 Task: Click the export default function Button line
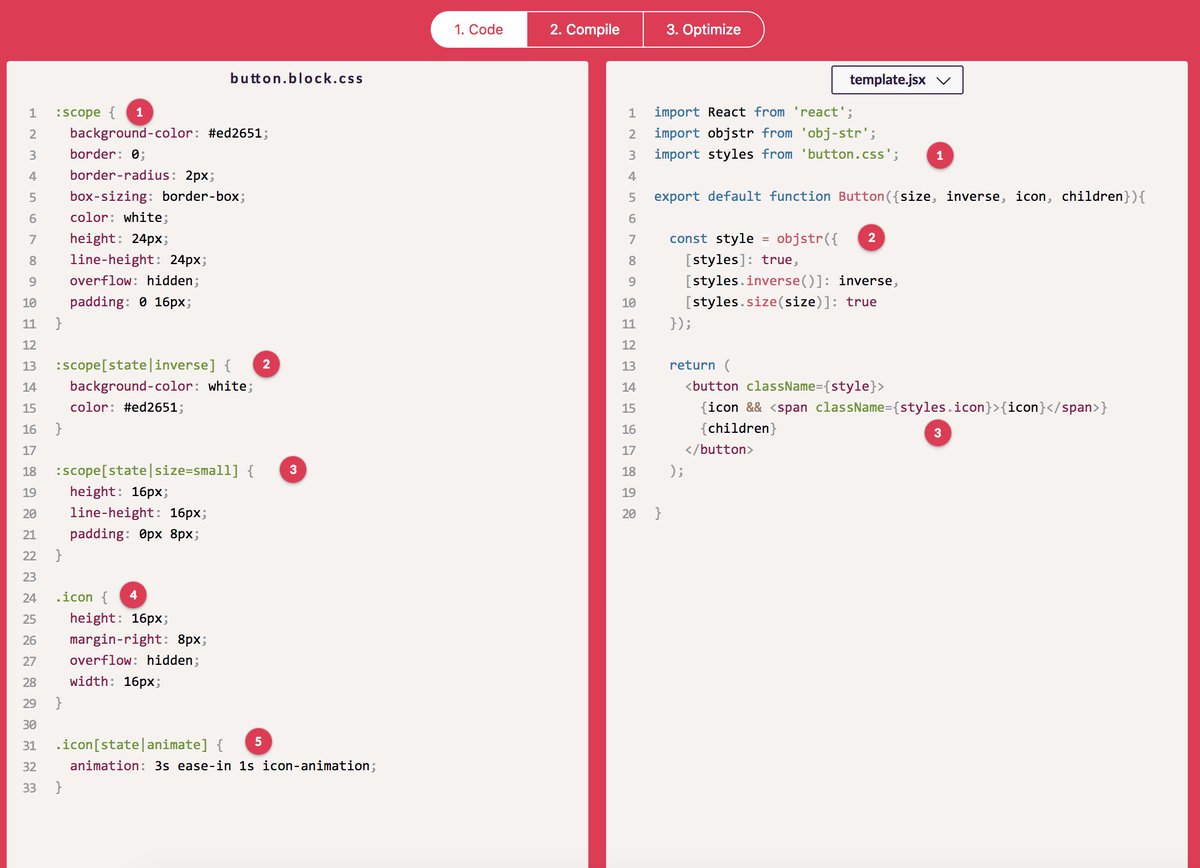click(x=899, y=196)
